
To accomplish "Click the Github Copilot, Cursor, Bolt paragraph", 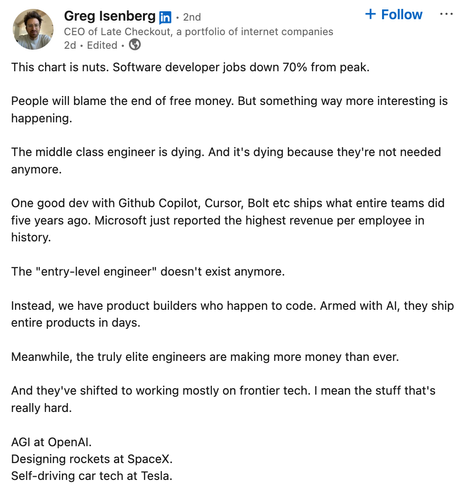I will [x=228, y=220].
